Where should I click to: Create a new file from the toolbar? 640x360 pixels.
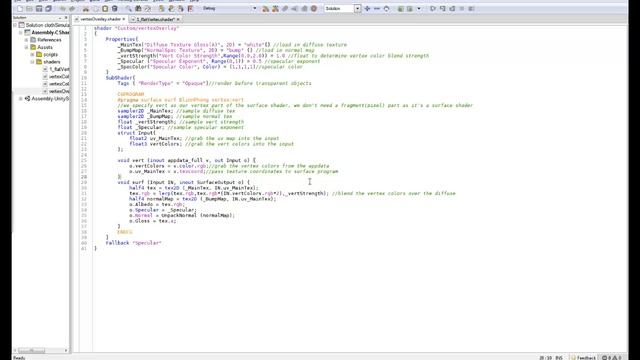coord(20,9)
